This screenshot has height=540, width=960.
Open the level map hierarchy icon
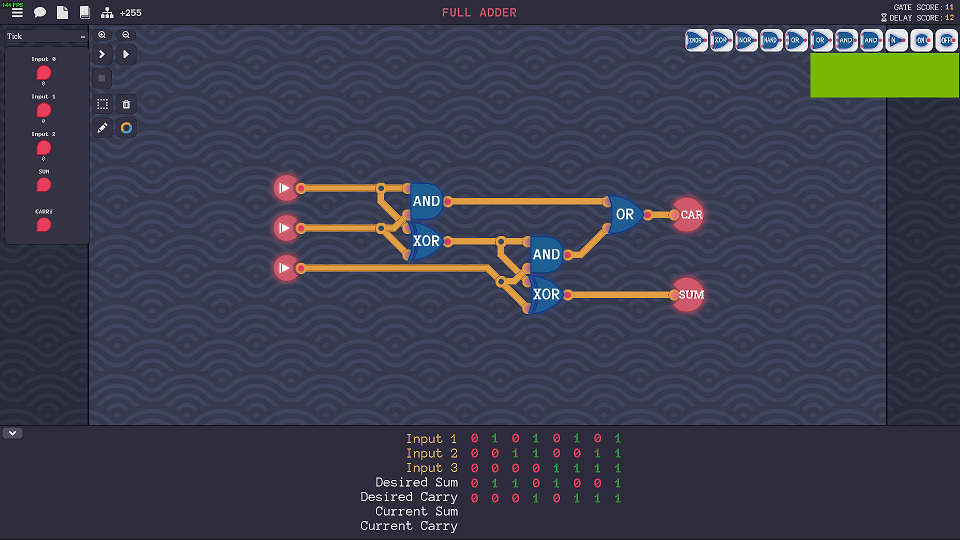107,13
